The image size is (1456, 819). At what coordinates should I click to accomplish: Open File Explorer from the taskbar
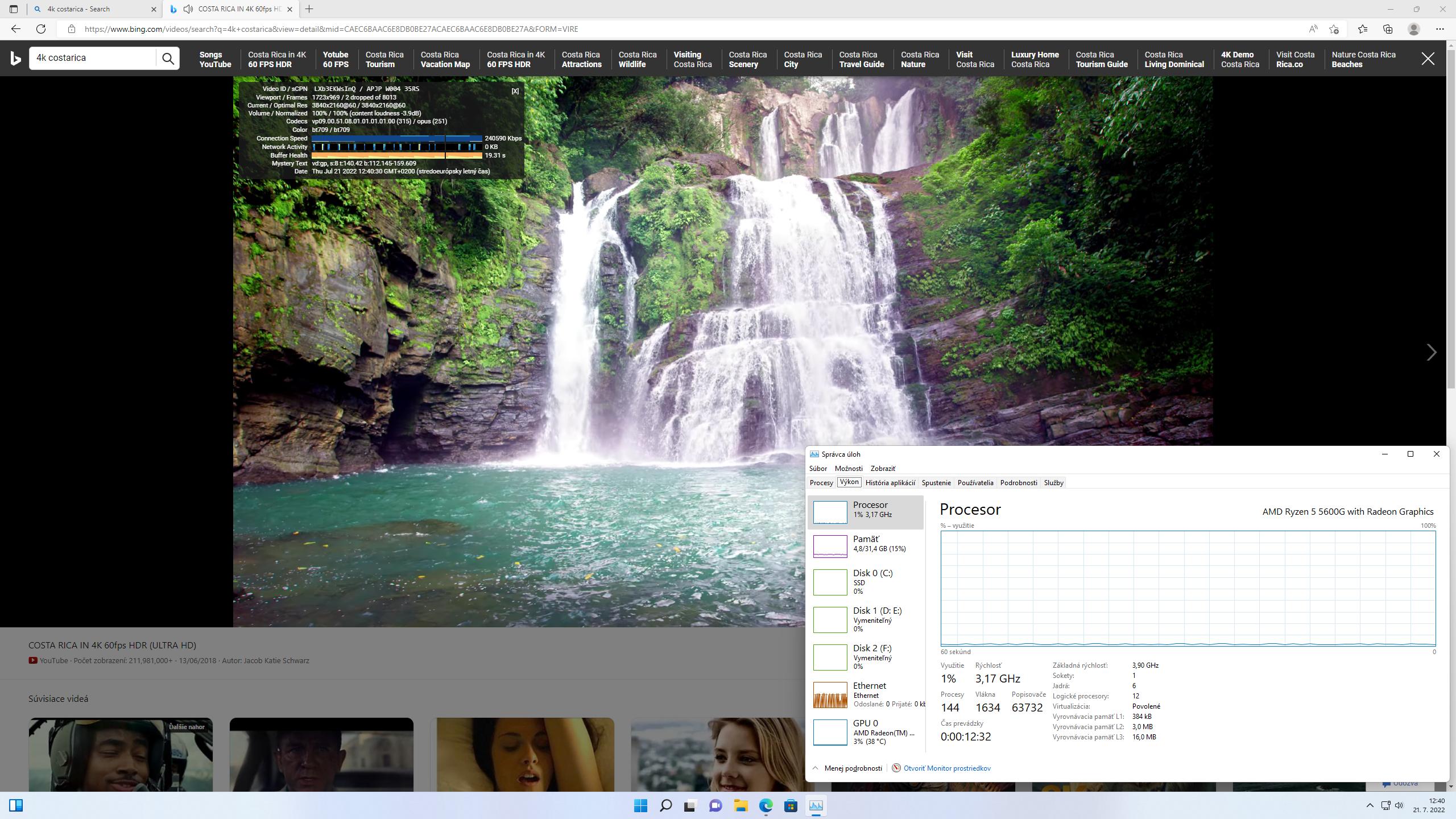(740, 805)
